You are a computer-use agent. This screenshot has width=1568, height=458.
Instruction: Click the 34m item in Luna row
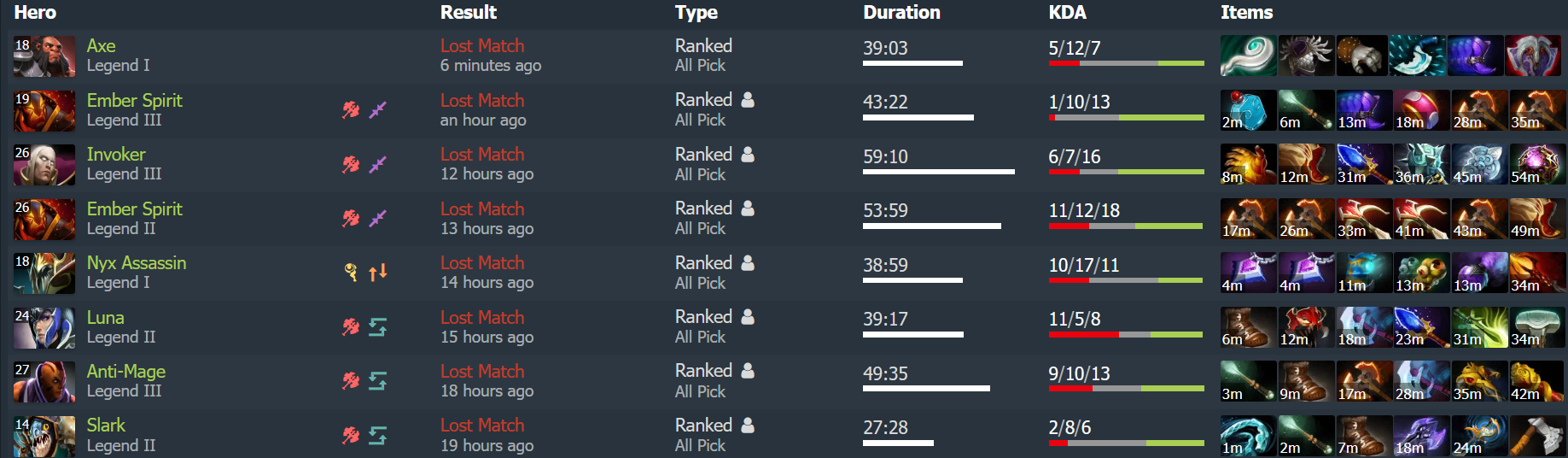(x=1537, y=327)
